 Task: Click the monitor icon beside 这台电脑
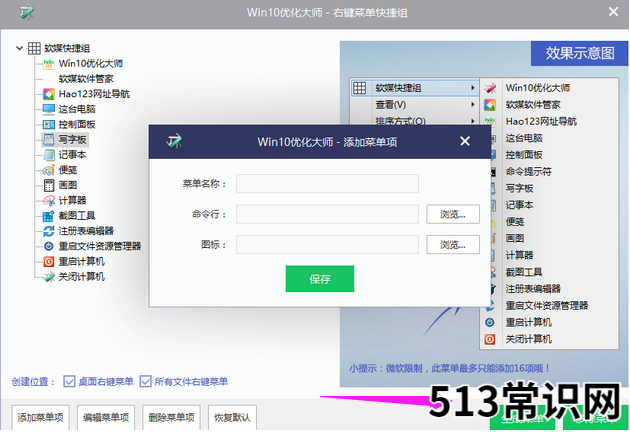[x=49, y=109]
